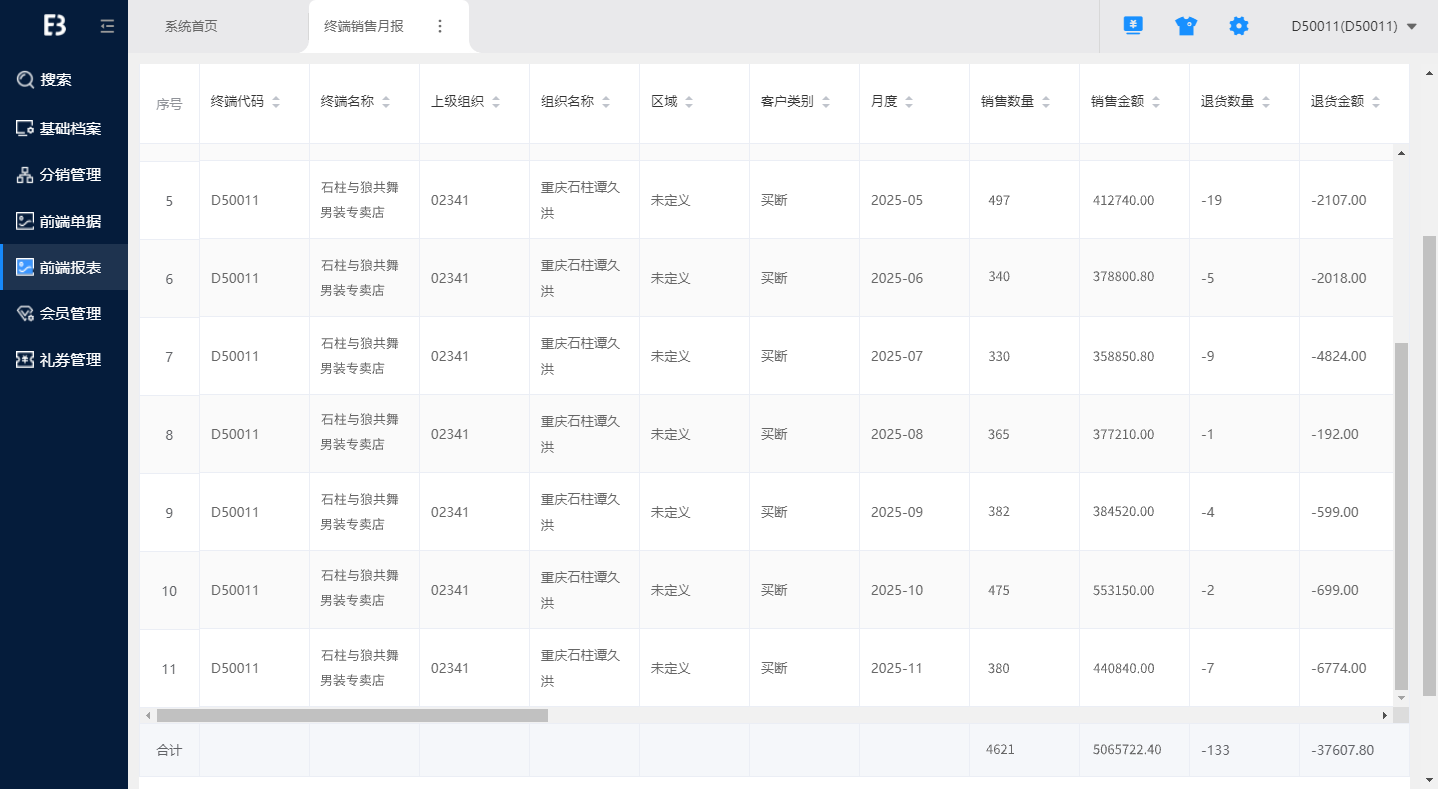The width and height of the screenshot is (1438, 789).
Task: Open 分销管理 sidebar menu
Action: [x=70, y=175]
